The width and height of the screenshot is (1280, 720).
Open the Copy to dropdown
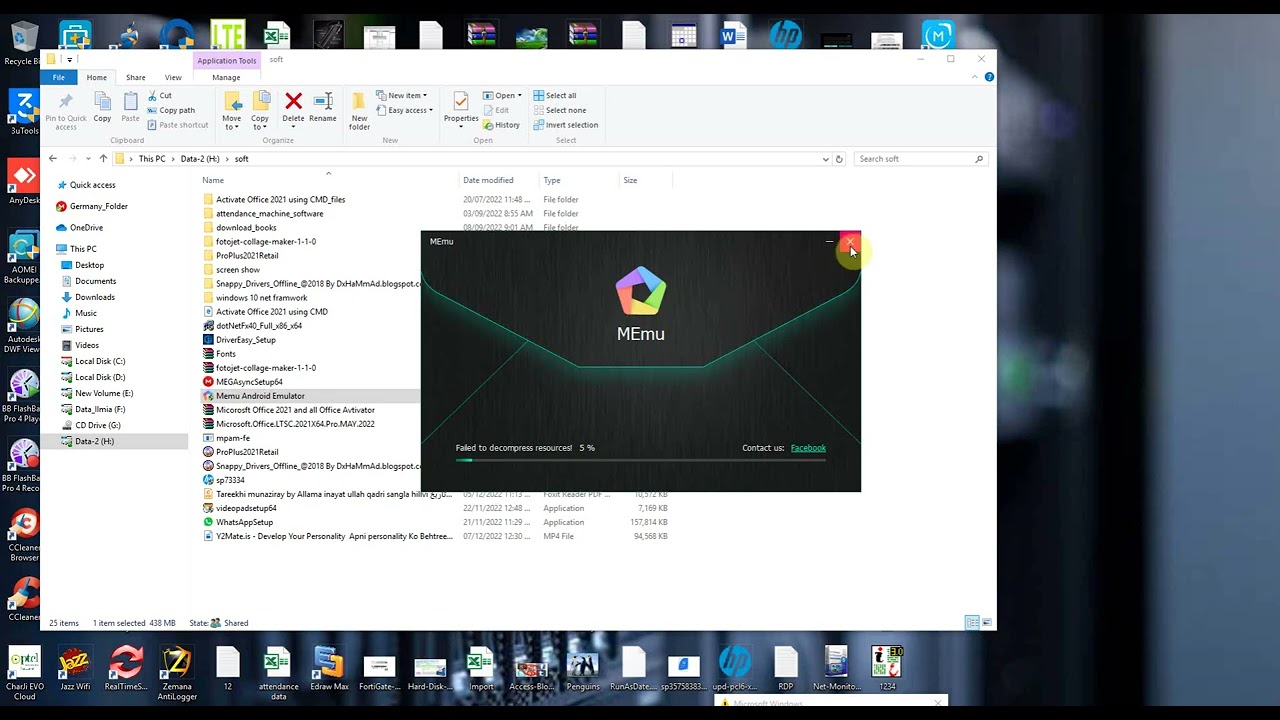260,111
